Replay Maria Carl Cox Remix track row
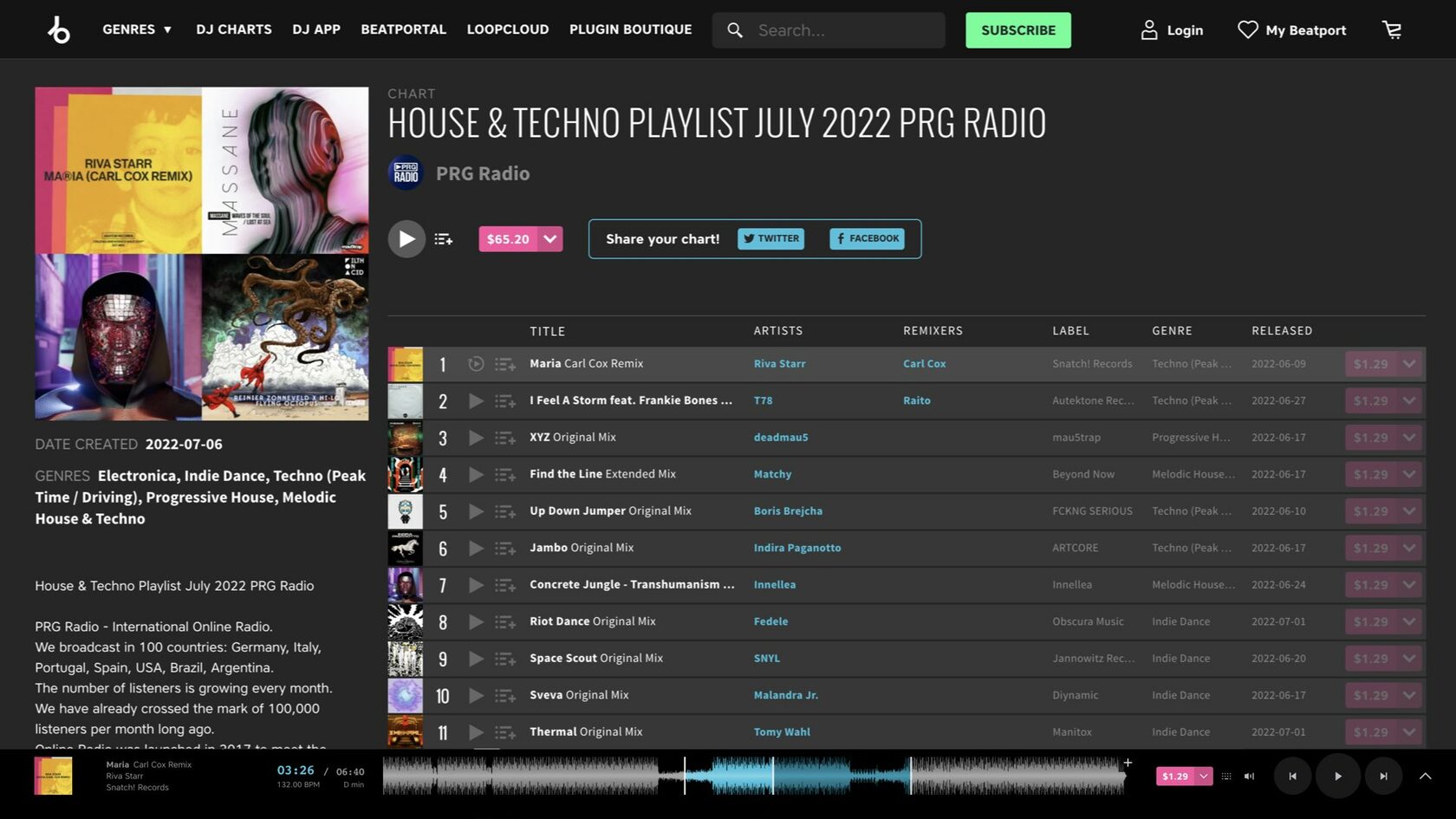This screenshot has width=1456, height=819. tap(476, 364)
